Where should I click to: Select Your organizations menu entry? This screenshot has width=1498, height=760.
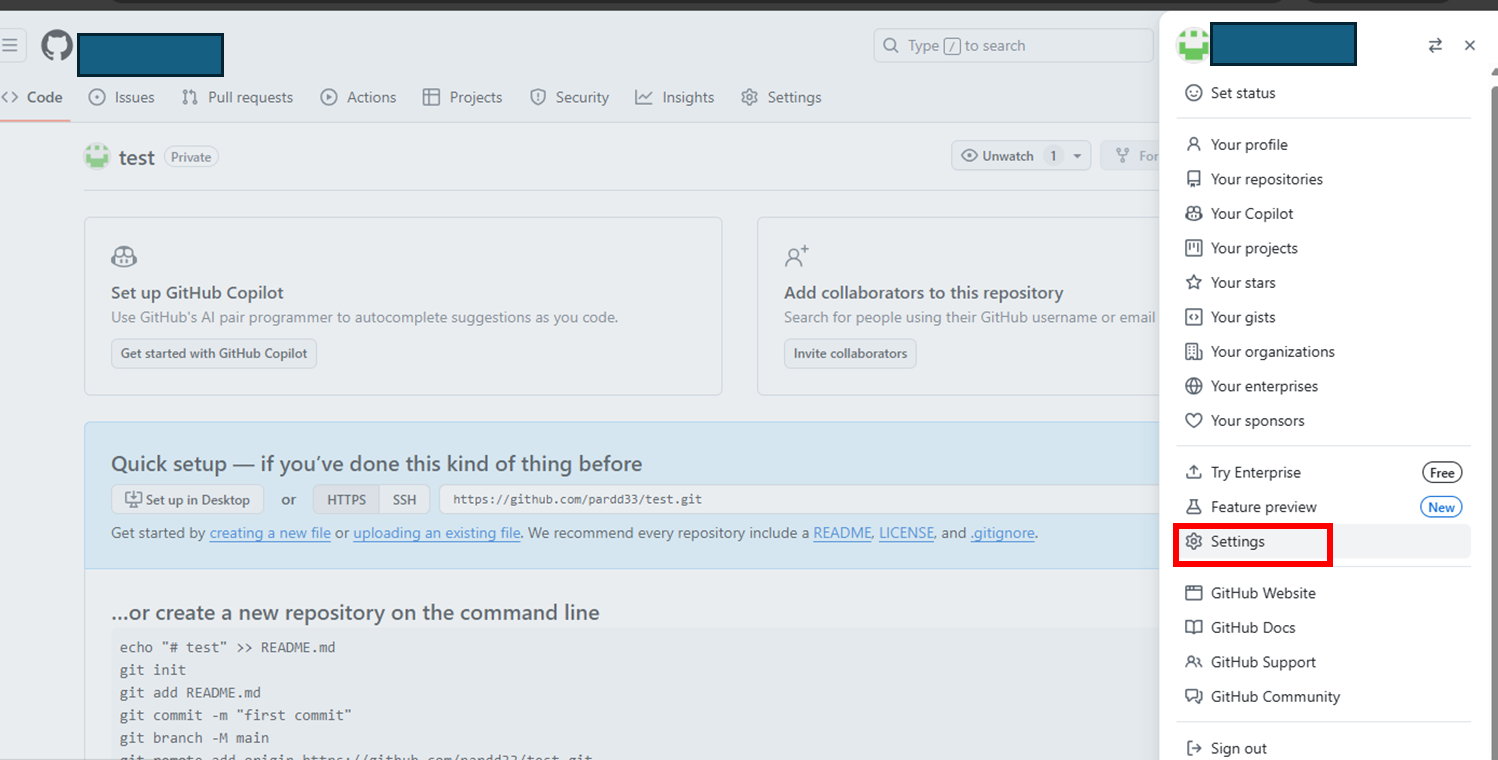(x=1323, y=352)
